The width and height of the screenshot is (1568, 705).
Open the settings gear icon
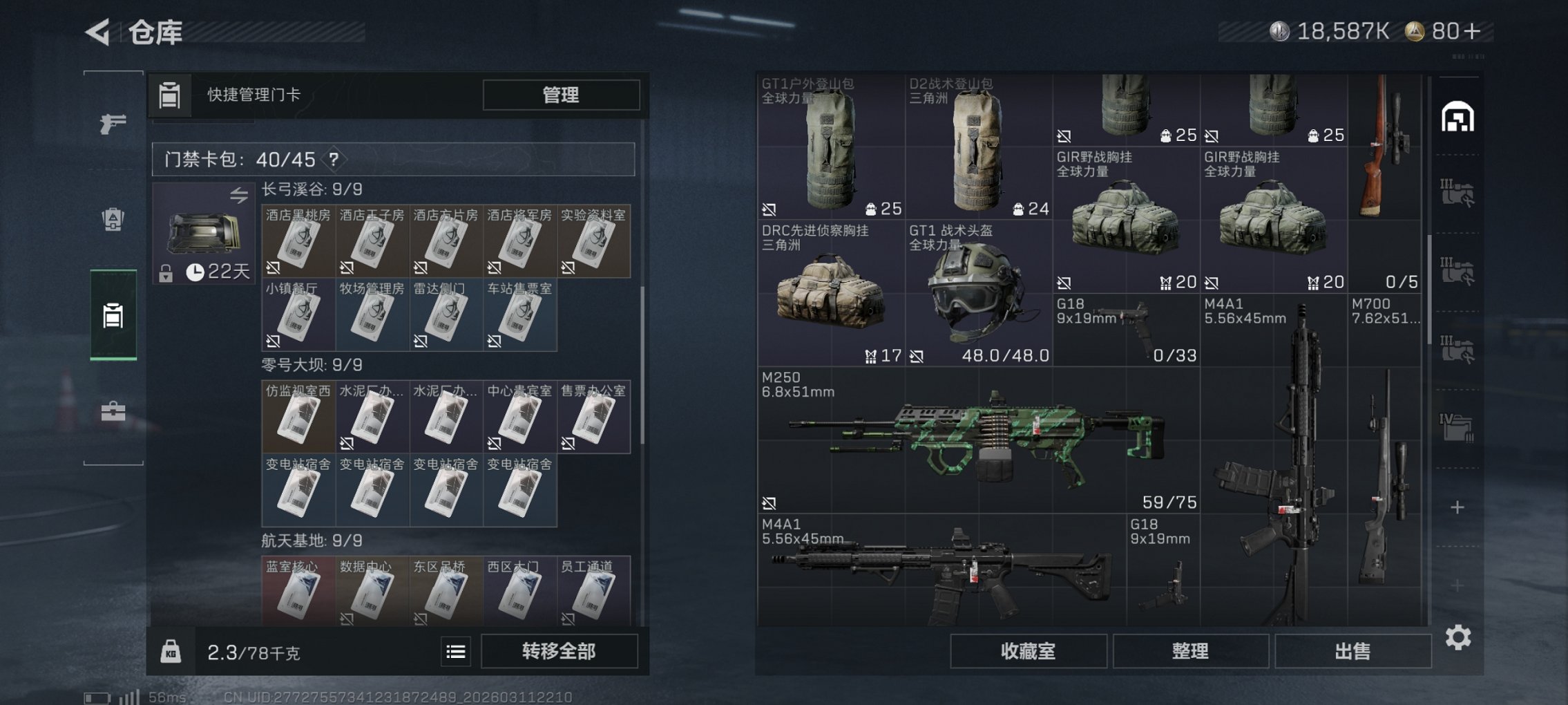(x=1457, y=637)
